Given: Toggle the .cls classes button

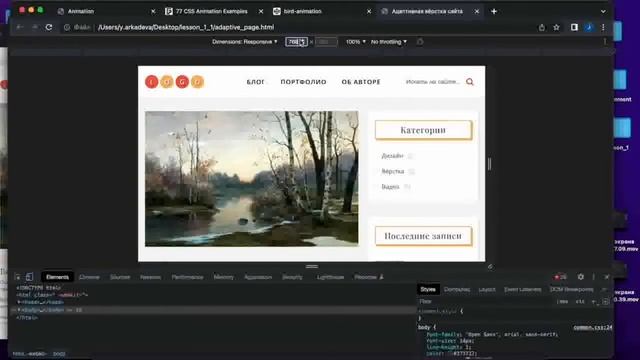Looking at the screenshot, I should (580, 302).
